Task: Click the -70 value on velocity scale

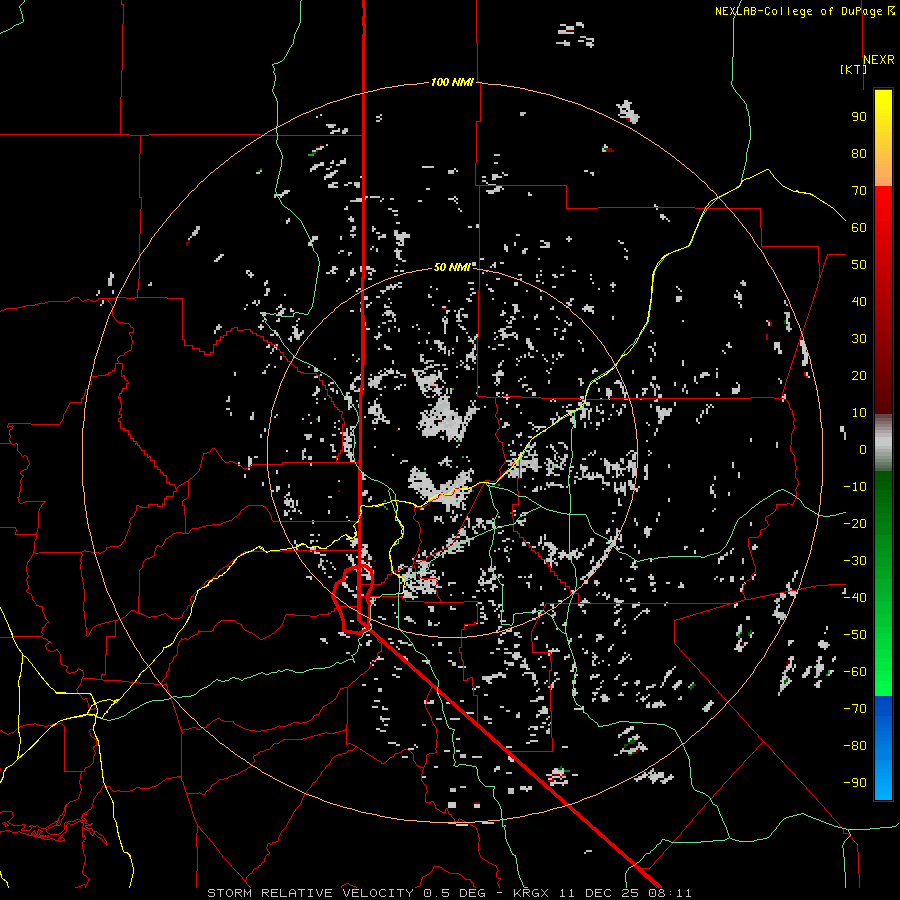Action: [x=855, y=709]
